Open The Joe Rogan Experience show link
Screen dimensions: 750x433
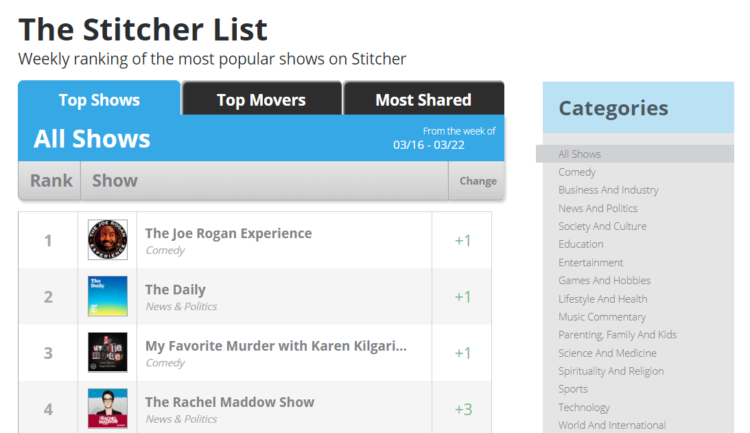pyautogui.click(x=229, y=233)
